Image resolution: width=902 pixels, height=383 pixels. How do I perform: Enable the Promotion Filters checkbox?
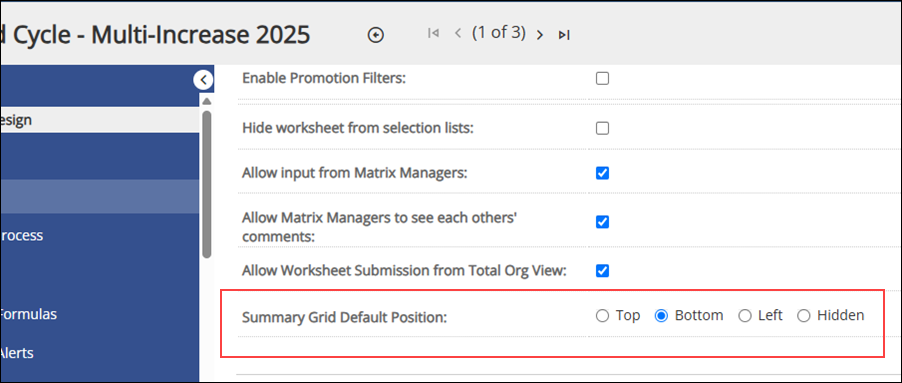click(602, 78)
